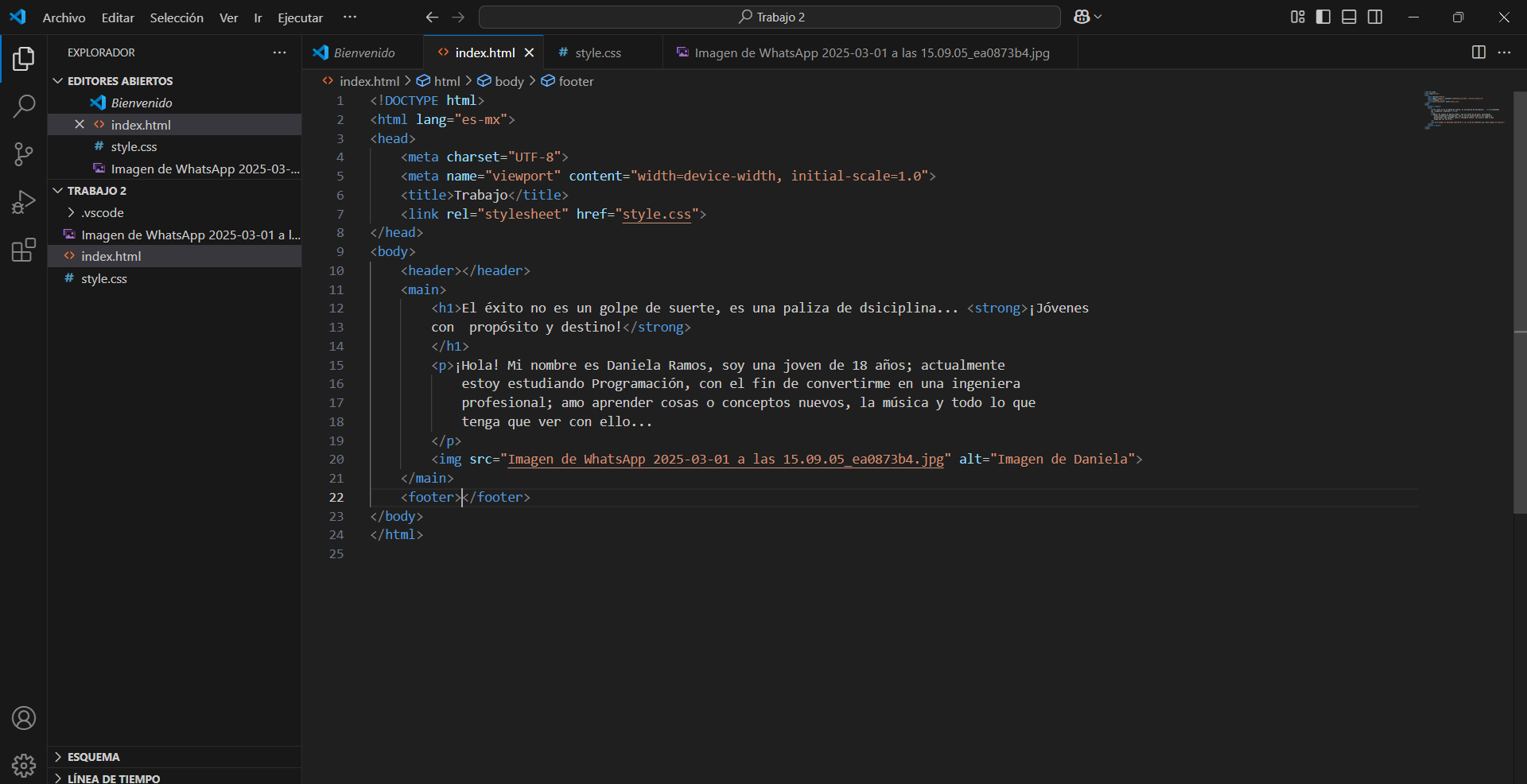Open the Search view icon
This screenshot has width=1527, height=784.
click(x=24, y=106)
